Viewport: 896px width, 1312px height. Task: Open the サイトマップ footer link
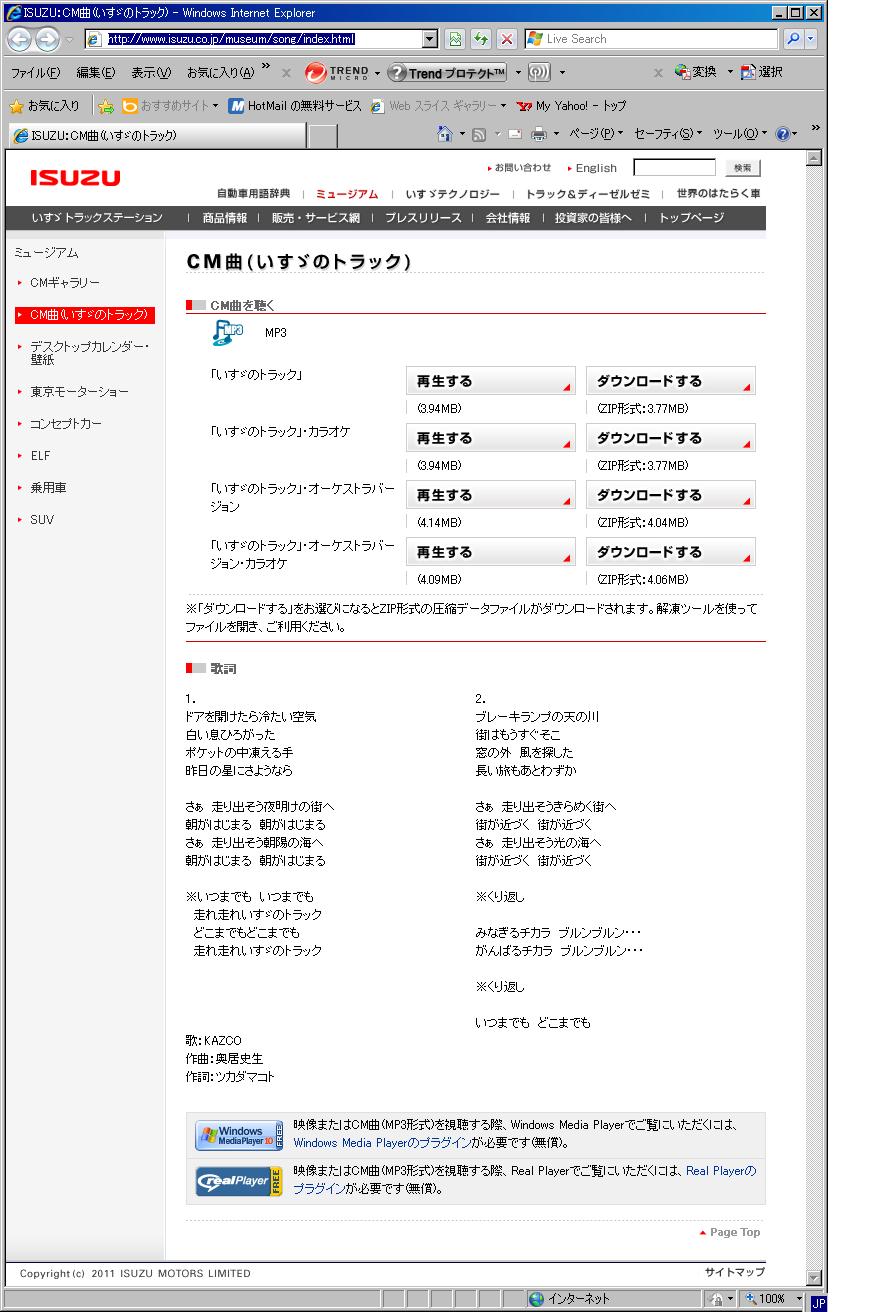pos(735,1272)
